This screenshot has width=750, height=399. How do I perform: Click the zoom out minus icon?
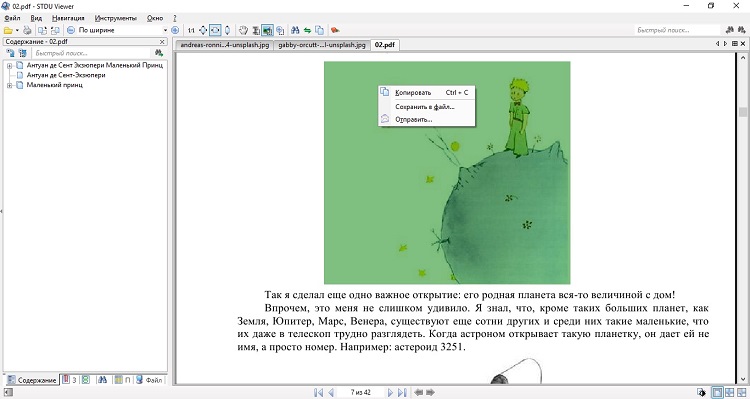[71, 30]
